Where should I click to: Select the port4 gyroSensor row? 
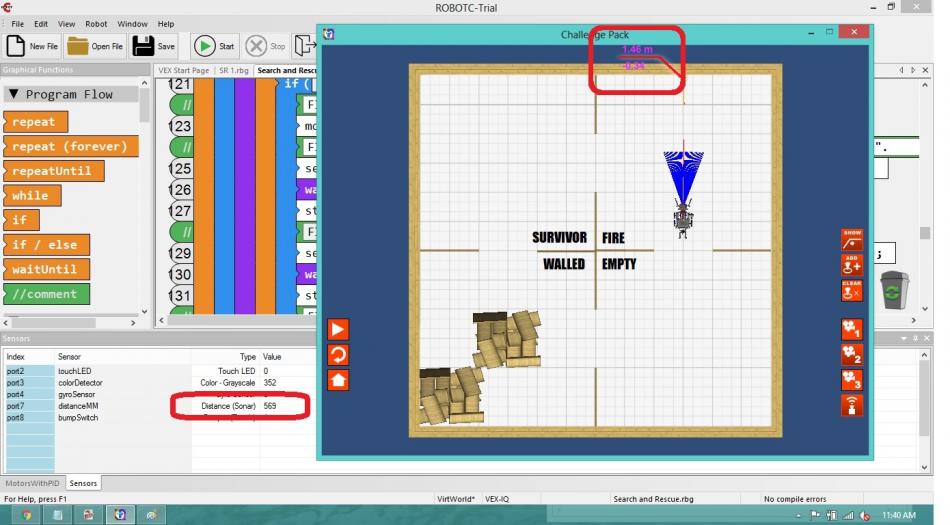pos(158,394)
